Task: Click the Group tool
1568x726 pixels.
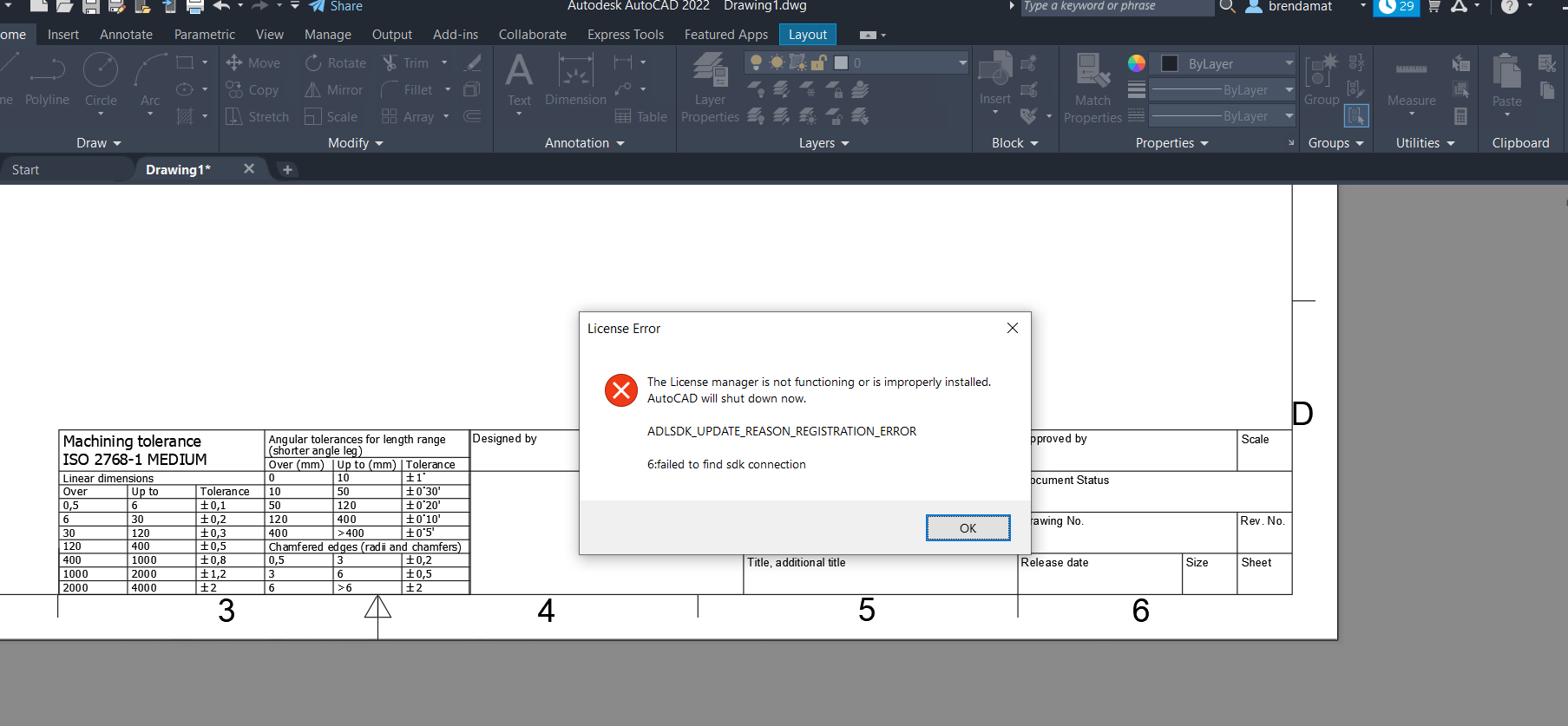Action: point(1322,81)
